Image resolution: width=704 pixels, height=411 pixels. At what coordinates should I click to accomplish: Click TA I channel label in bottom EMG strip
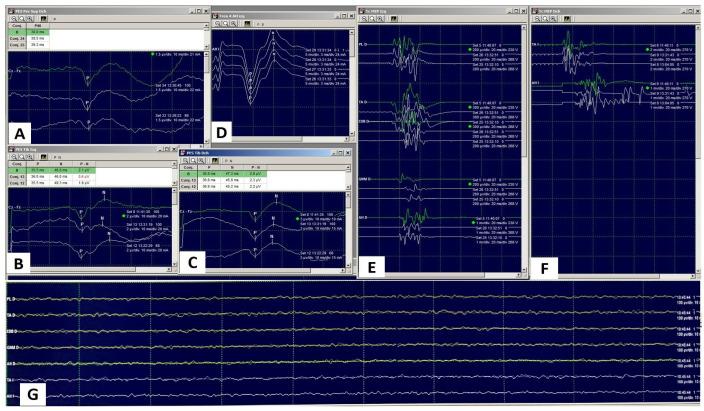click(x=10, y=380)
